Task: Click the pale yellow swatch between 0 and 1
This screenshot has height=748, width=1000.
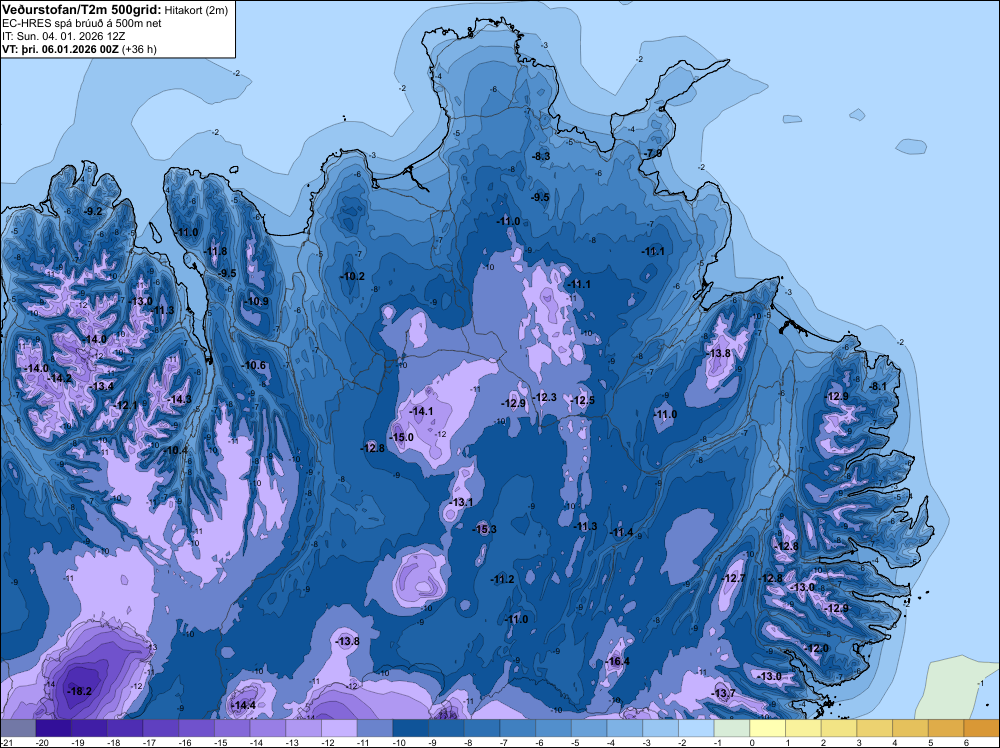Action: 768,728
